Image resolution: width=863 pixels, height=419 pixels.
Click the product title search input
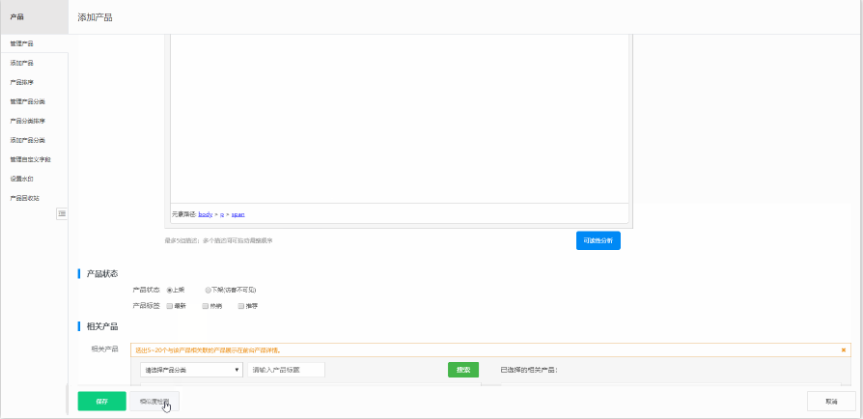(x=286, y=369)
